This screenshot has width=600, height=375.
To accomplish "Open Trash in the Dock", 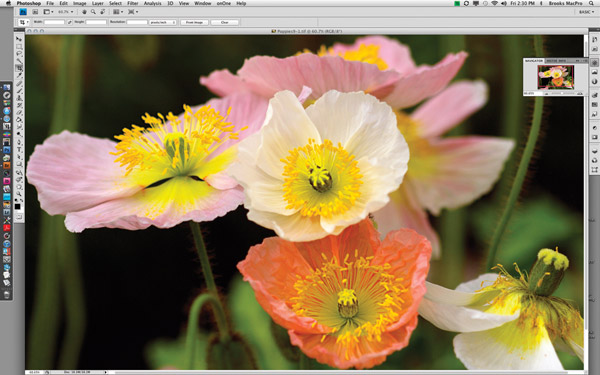I will click(7, 295).
